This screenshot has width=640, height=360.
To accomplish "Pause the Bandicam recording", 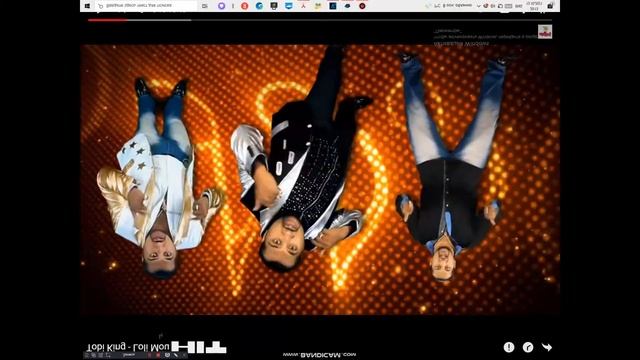I will point(149,355).
